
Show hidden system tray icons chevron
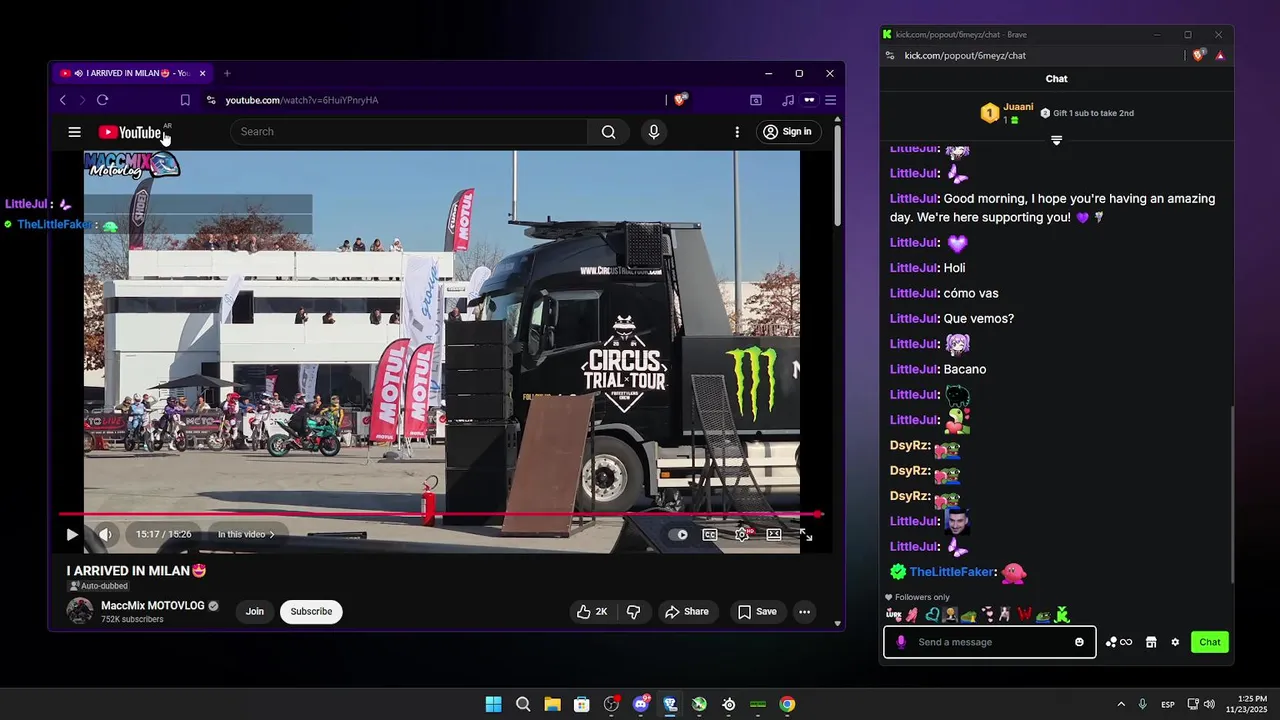(1121, 704)
